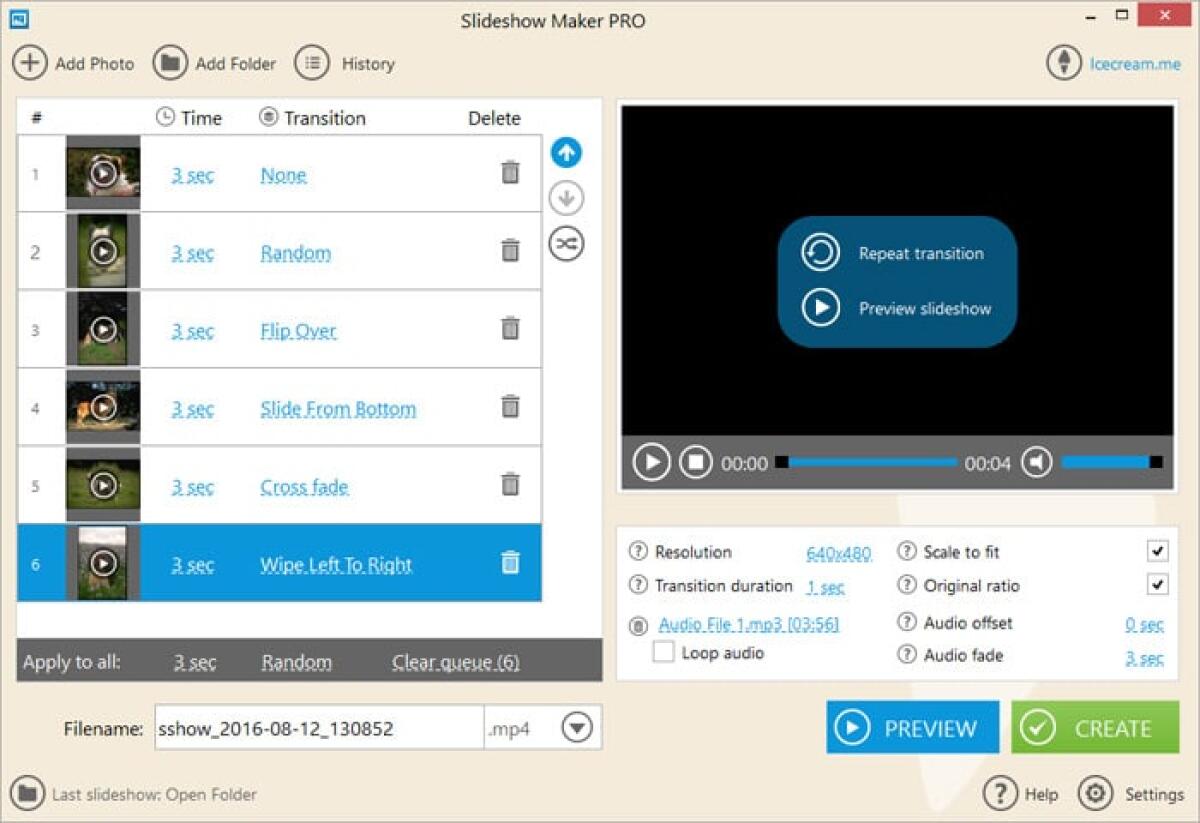This screenshot has width=1200, height=823.
Task: Enable Loop audio
Action: [664, 653]
